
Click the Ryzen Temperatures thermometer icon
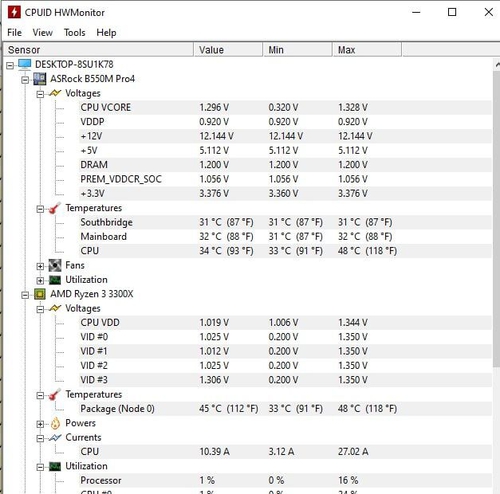tap(55, 394)
